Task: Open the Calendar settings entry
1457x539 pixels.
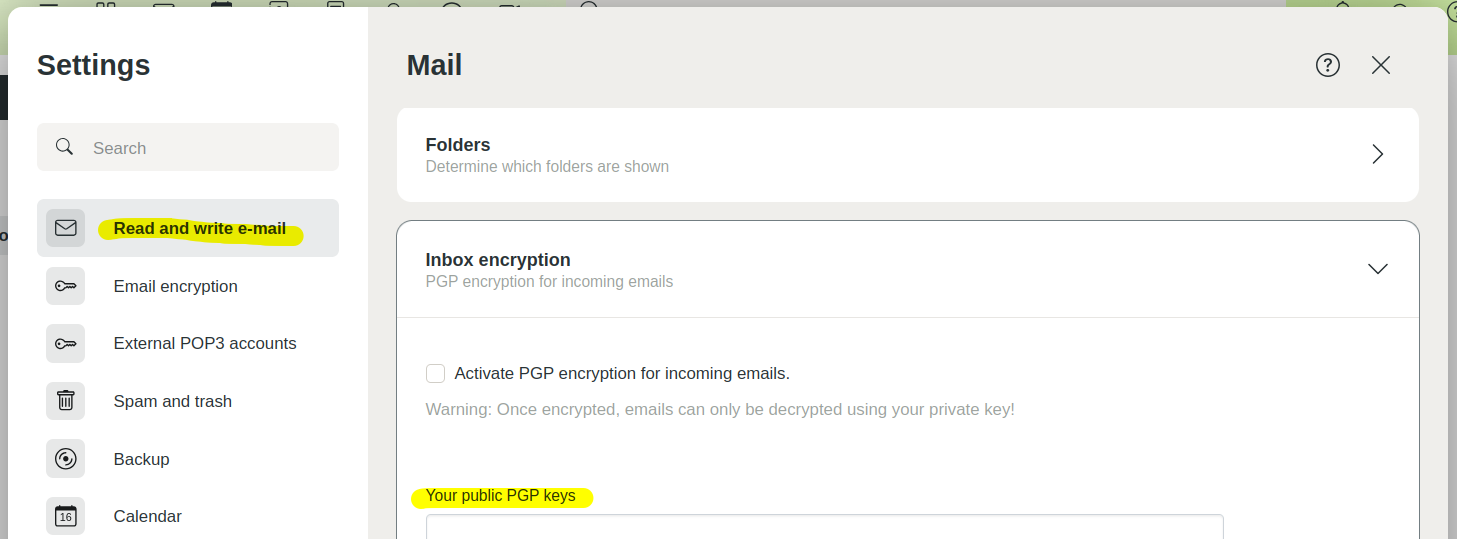Action: click(x=147, y=516)
